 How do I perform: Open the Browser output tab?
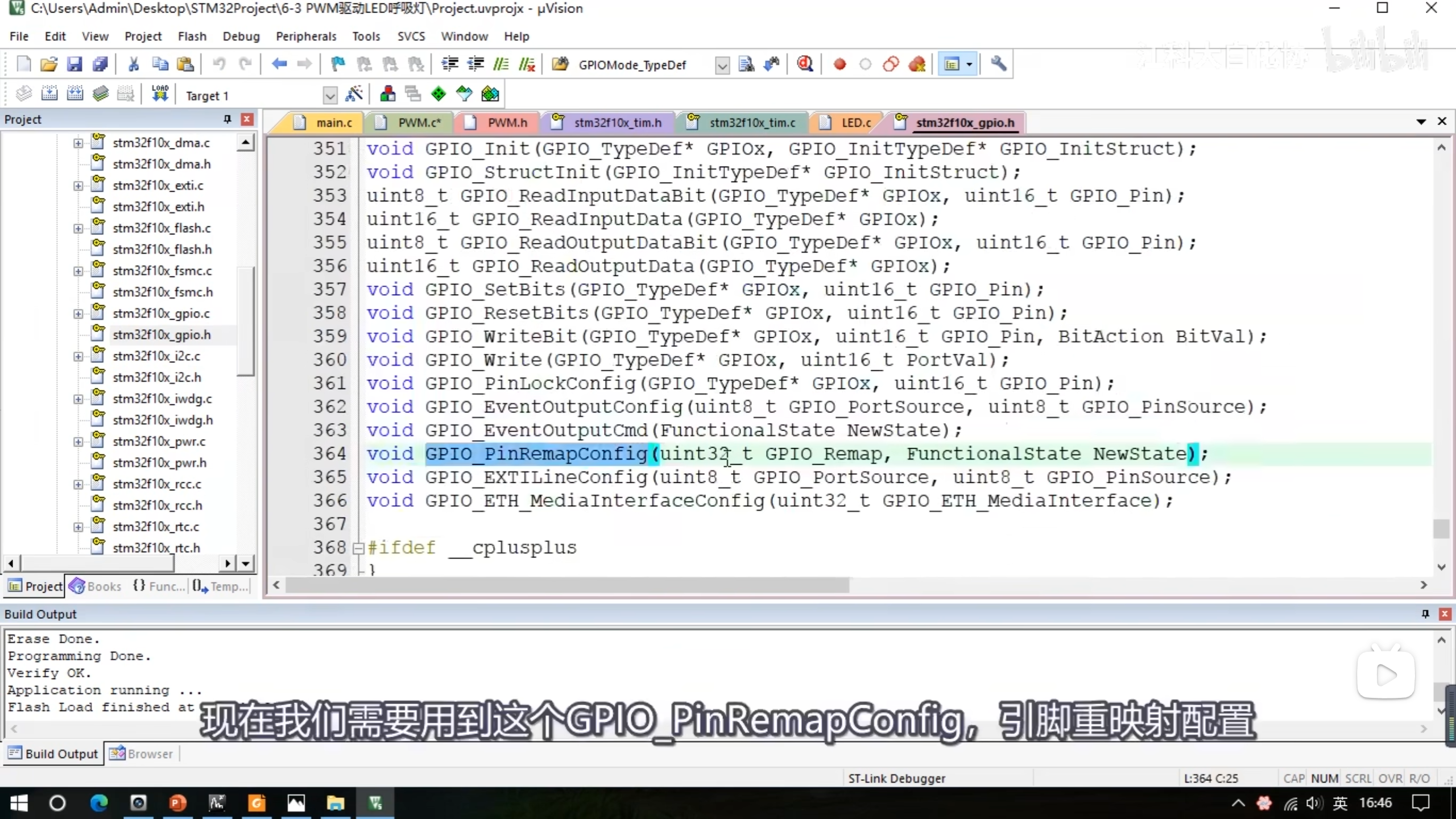pos(142,754)
